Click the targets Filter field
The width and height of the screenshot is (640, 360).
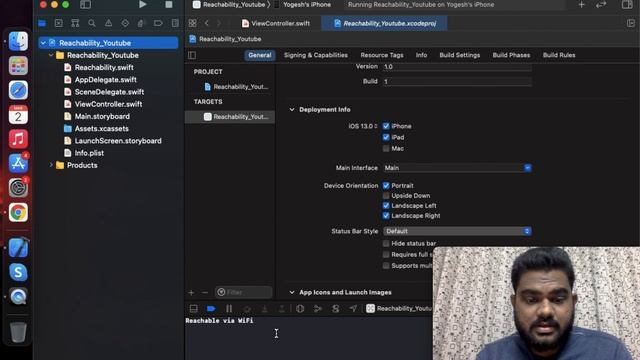244,292
